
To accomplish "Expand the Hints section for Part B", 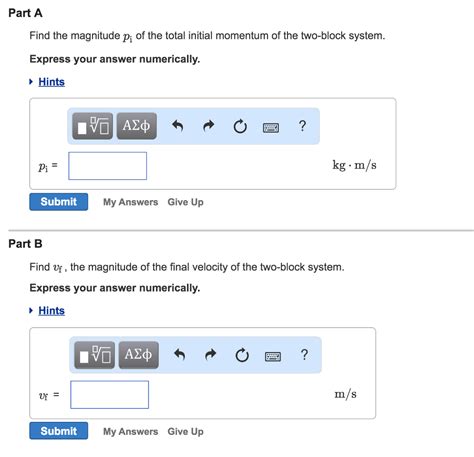I will tap(51, 311).
